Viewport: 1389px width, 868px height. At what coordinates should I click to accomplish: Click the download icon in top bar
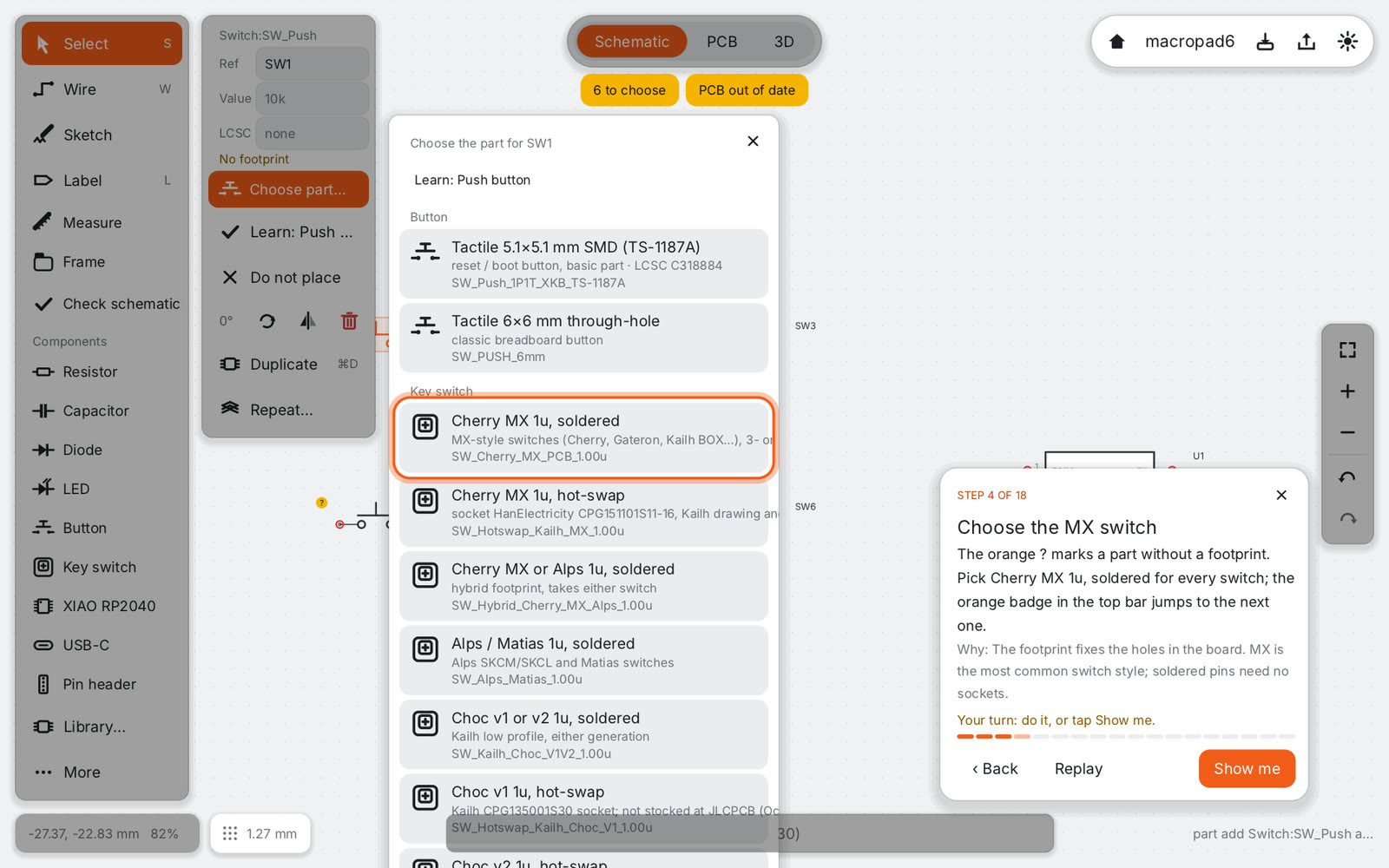click(1265, 42)
